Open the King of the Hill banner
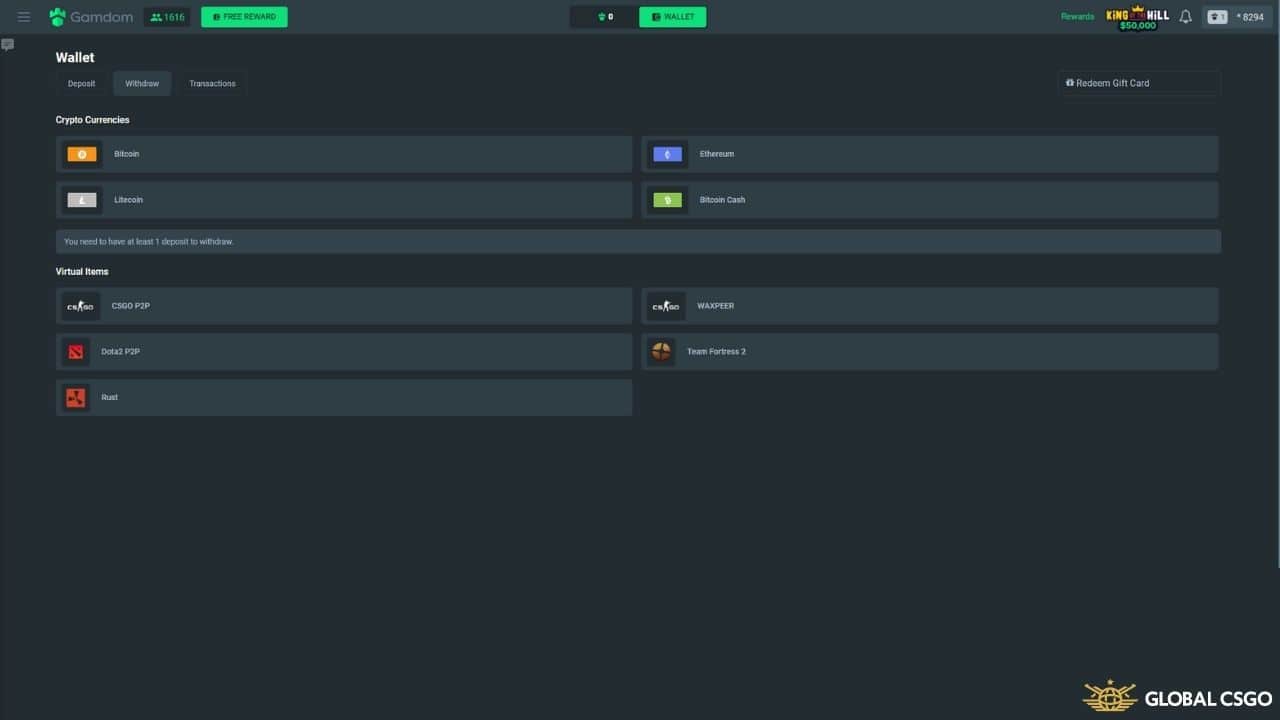The height and width of the screenshot is (720, 1280). click(1137, 18)
